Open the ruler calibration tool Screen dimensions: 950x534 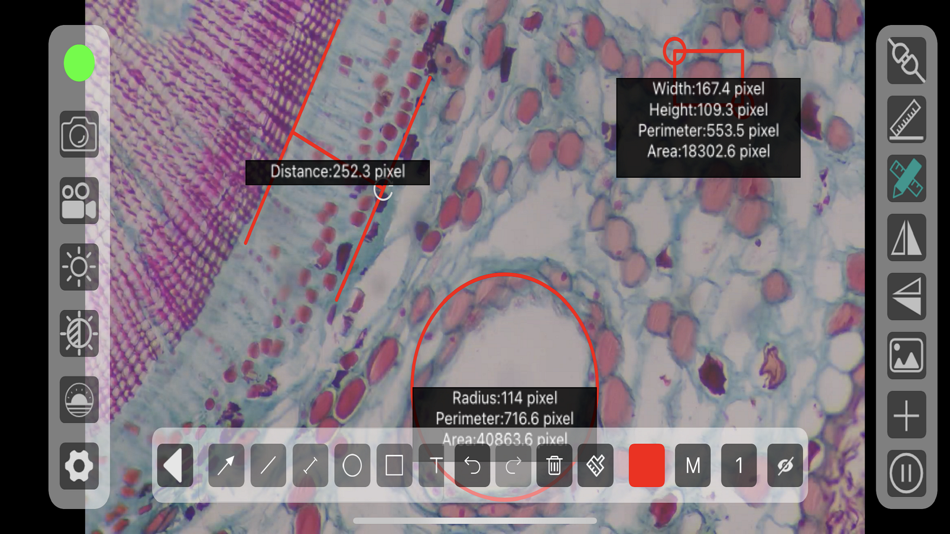pyautogui.click(x=906, y=119)
